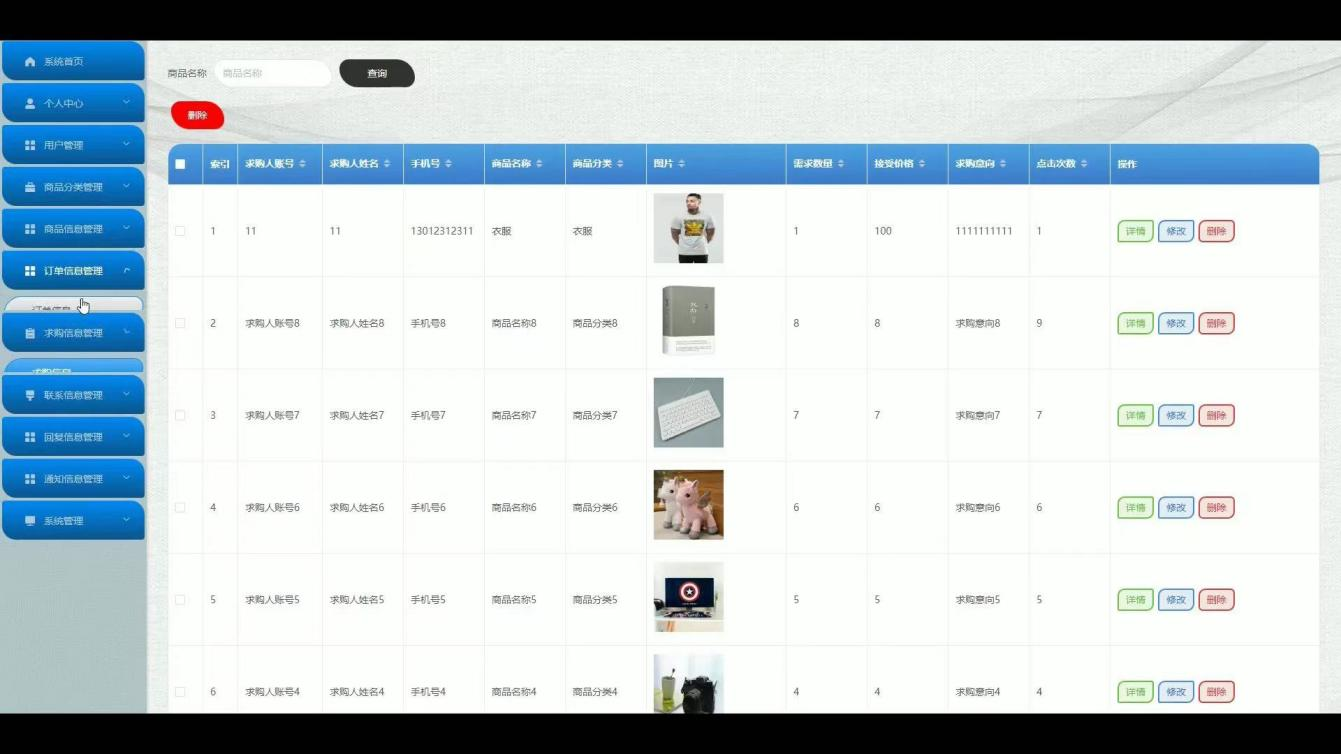Toggle the select-all checkbox in table header
This screenshot has height=754, width=1341.
click(180, 164)
